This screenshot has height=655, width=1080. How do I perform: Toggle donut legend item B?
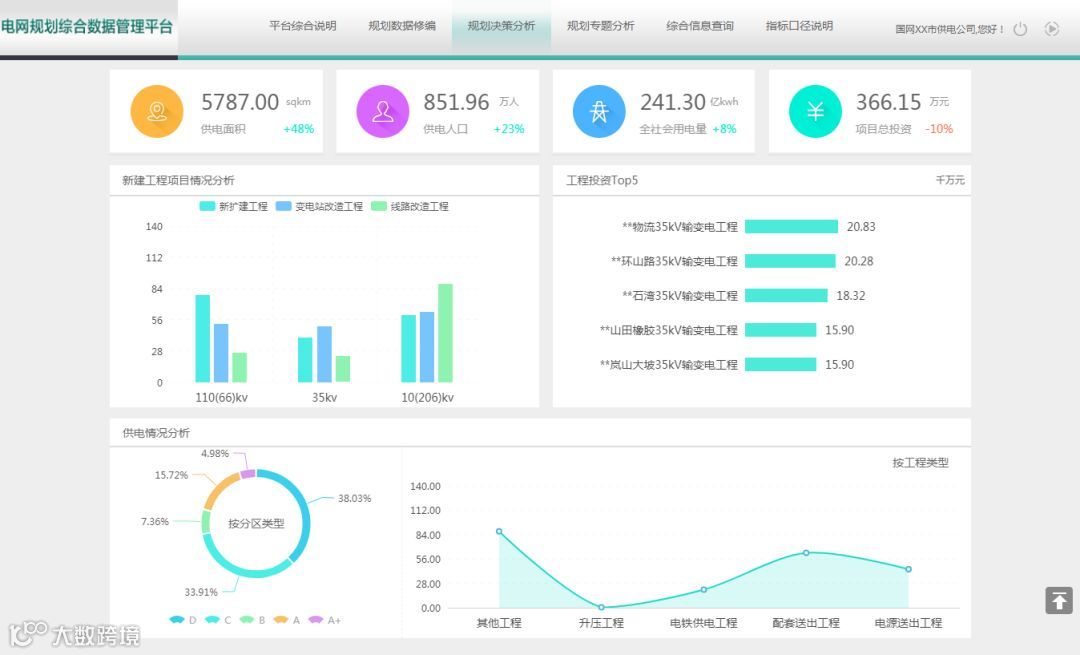point(252,620)
